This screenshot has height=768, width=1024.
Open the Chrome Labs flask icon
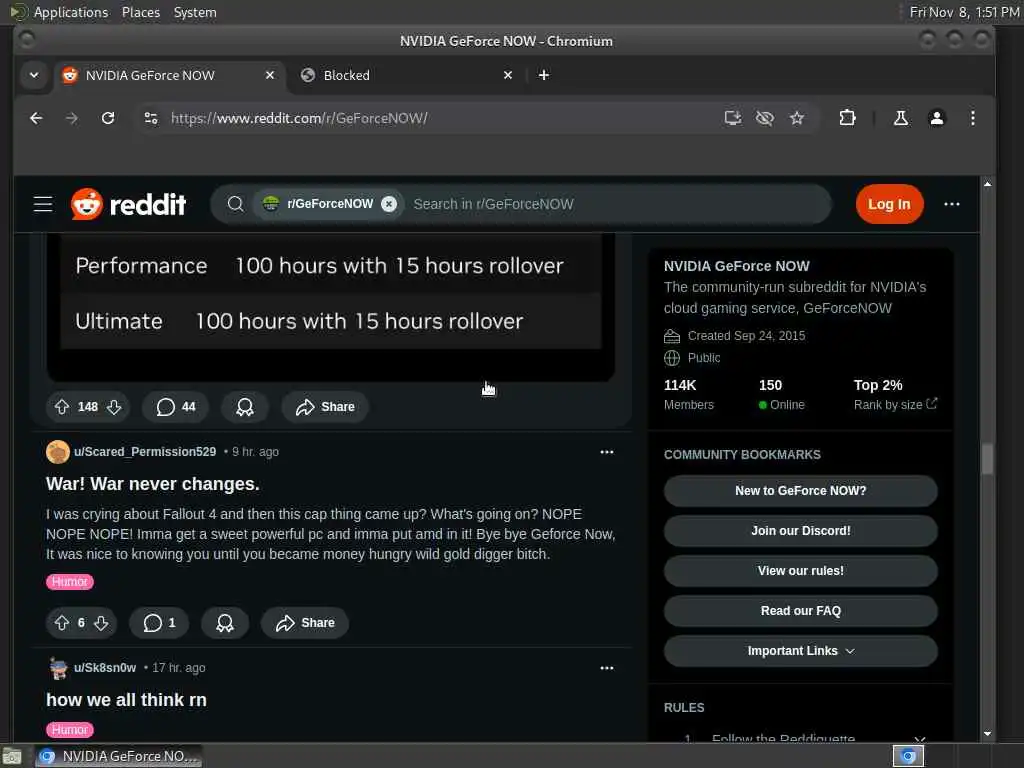pyautogui.click(x=901, y=118)
